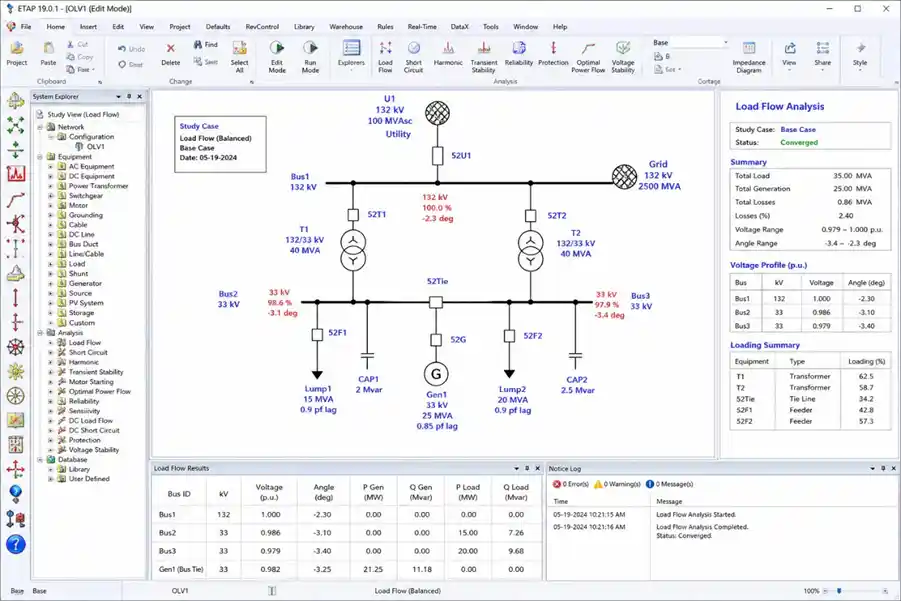Open the Style ribbon icon
Image resolution: width=901 pixels, height=601 pixels.
click(x=860, y=55)
